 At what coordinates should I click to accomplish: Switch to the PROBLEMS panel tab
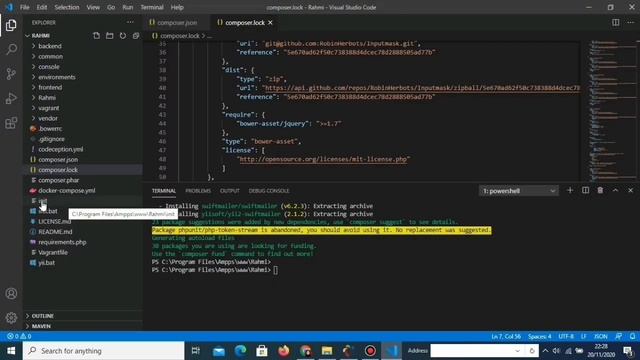point(198,191)
